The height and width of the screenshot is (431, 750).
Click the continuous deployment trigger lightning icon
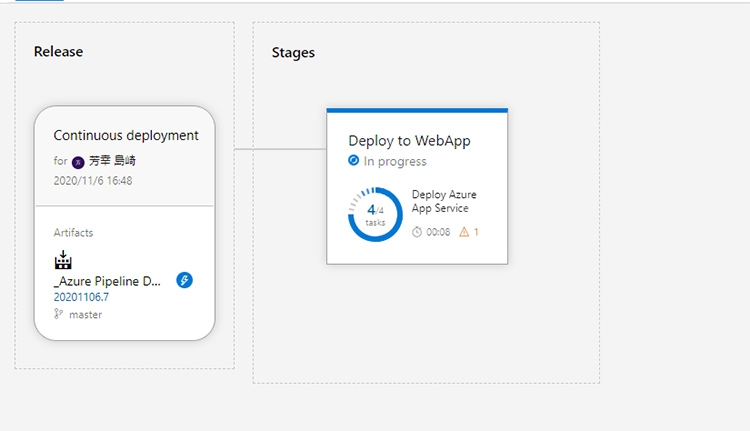[x=184, y=280]
